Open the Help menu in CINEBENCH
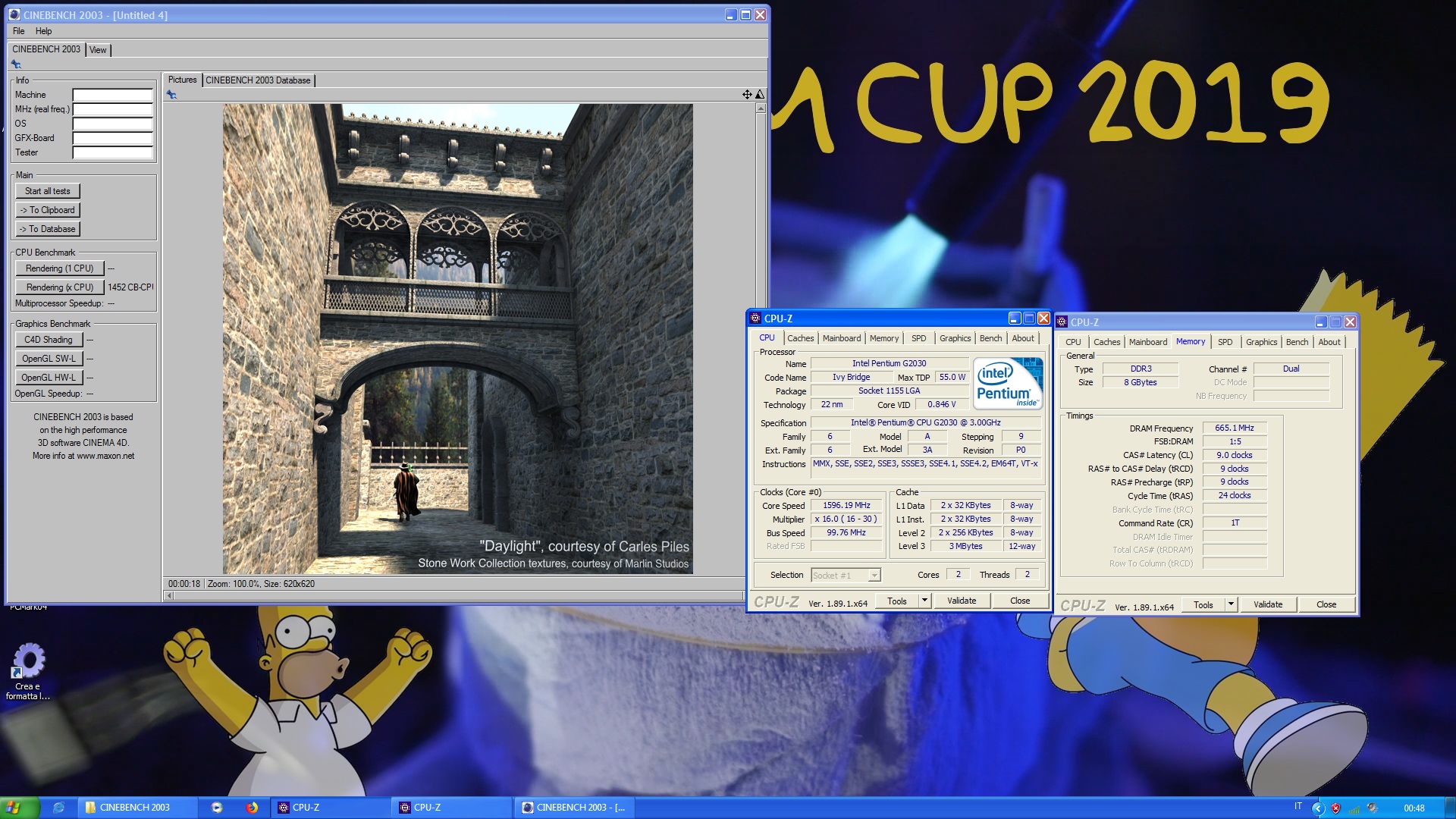The width and height of the screenshot is (1456, 819). pyautogui.click(x=44, y=31)
